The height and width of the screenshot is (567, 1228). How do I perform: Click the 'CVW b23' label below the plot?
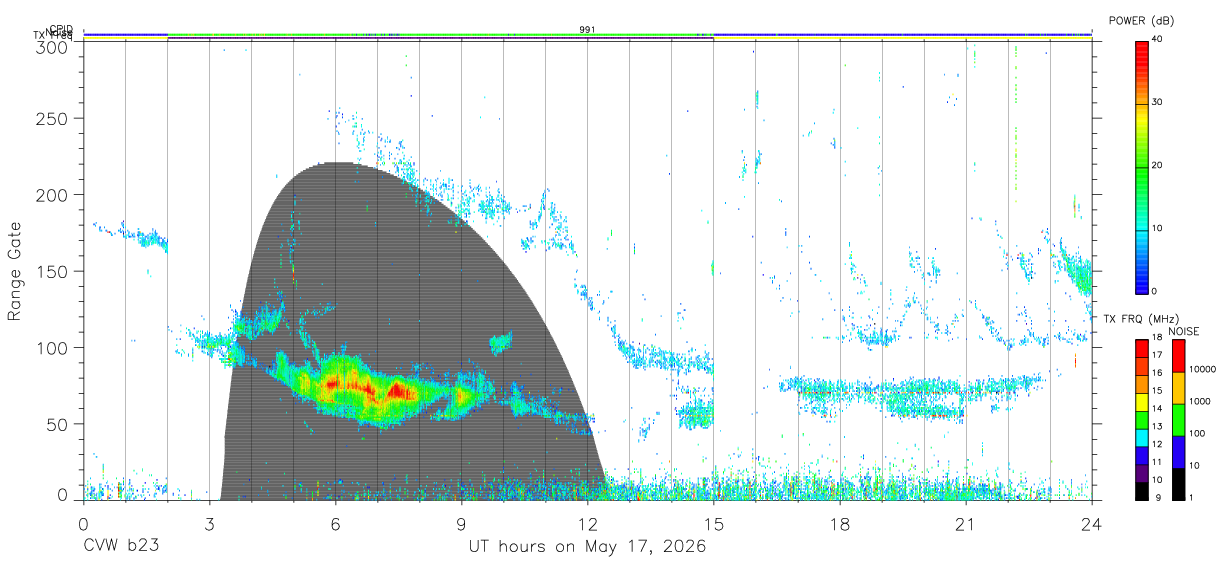pos(121,547)
